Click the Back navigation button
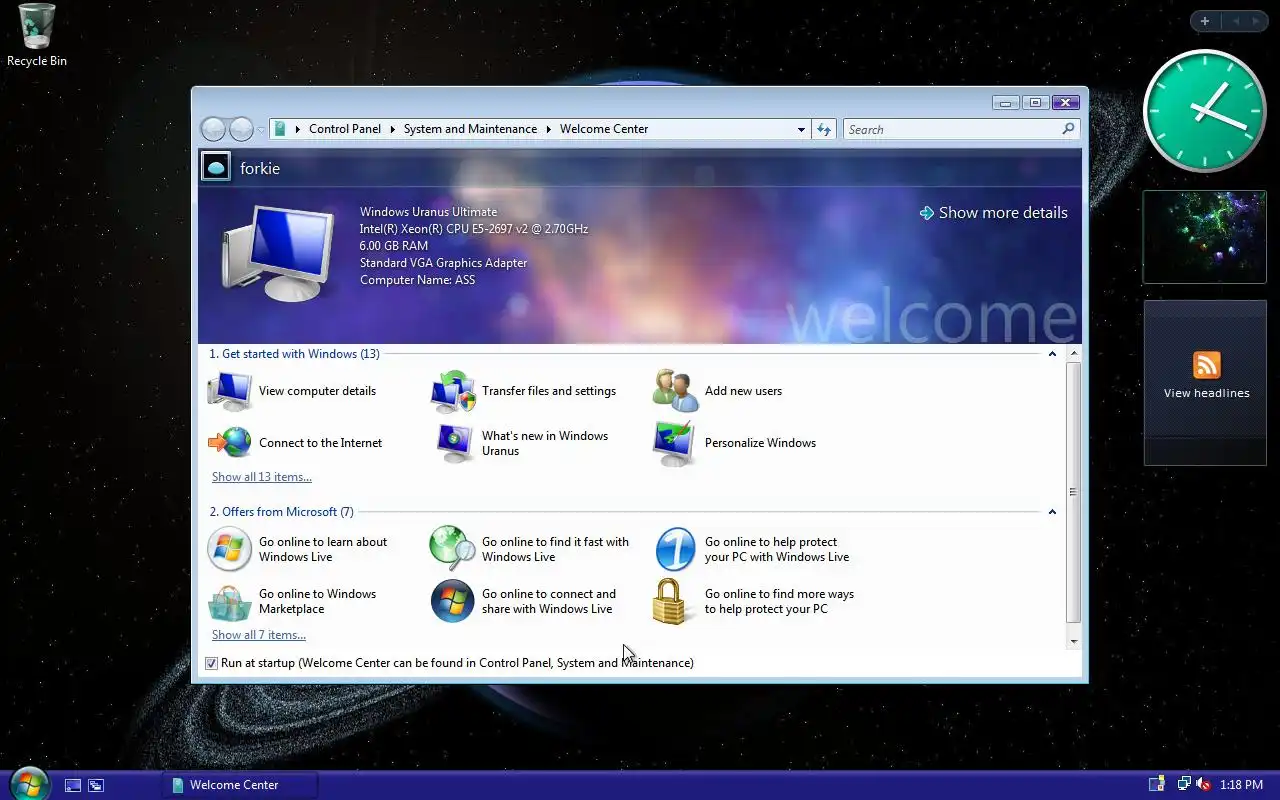This screenshot has height=800, width=1280. (213, 129)
